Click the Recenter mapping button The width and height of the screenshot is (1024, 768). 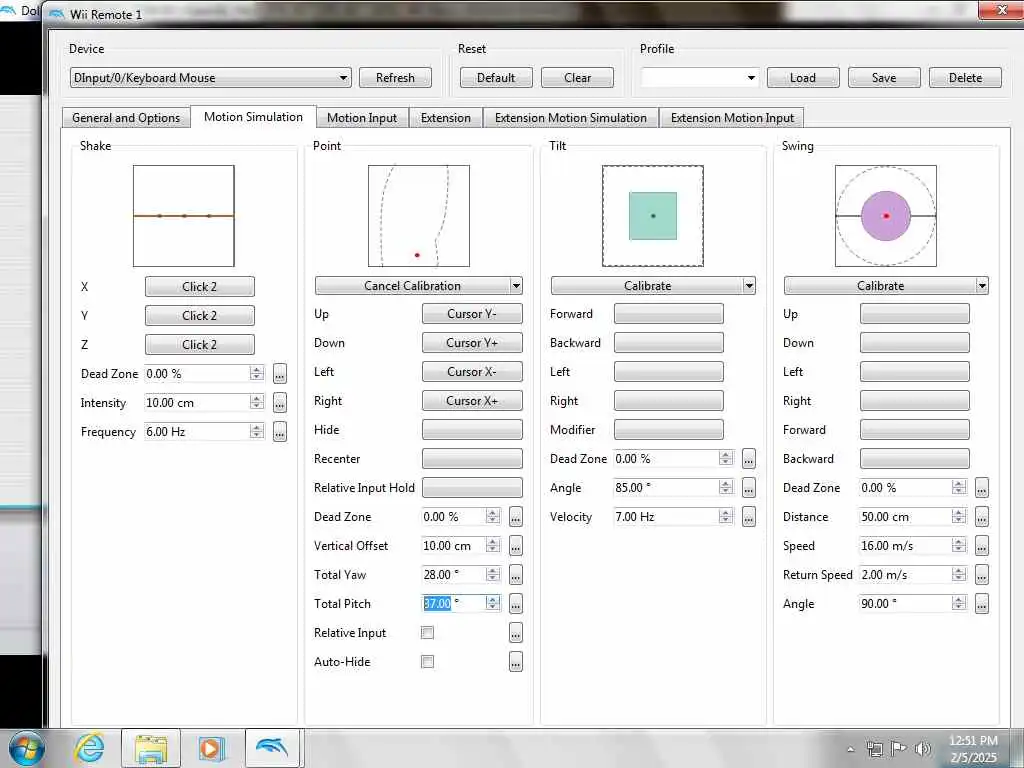(x=472, y=458)
